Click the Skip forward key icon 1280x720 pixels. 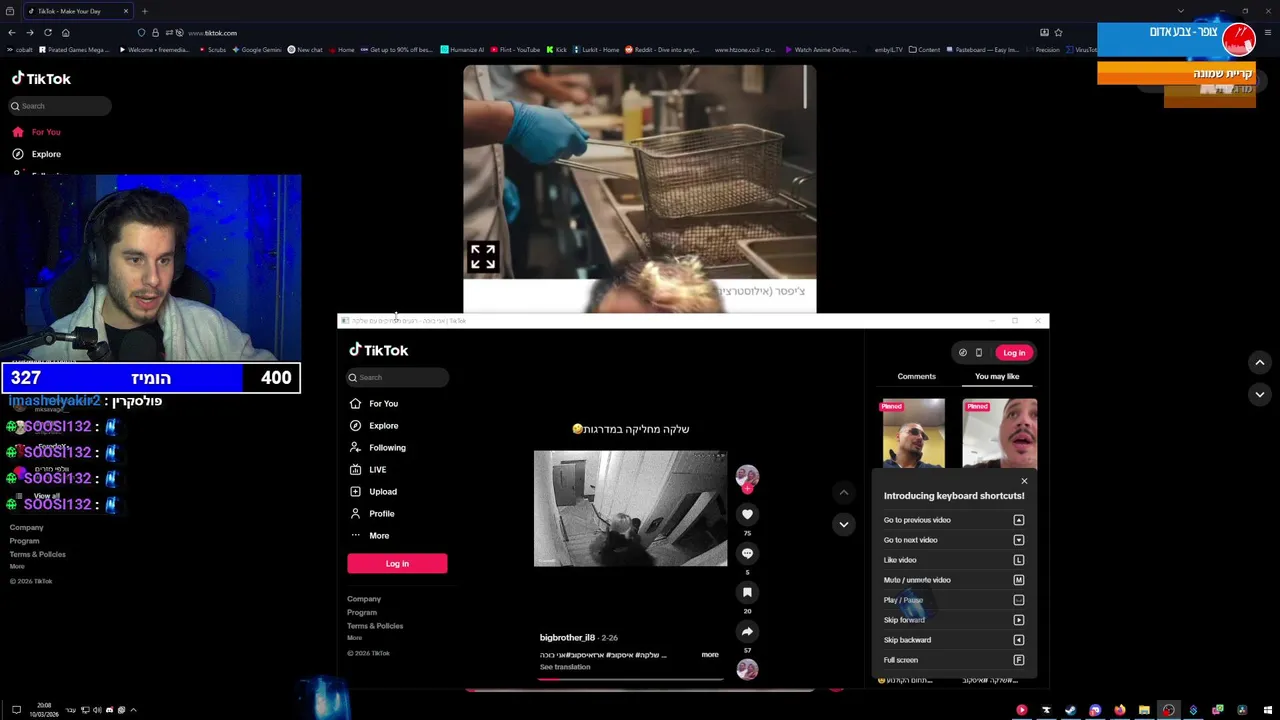point(1019,620)
